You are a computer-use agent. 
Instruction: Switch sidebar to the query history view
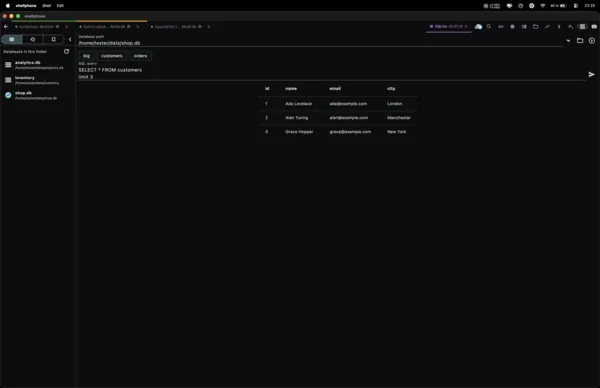tap(33, 39)
